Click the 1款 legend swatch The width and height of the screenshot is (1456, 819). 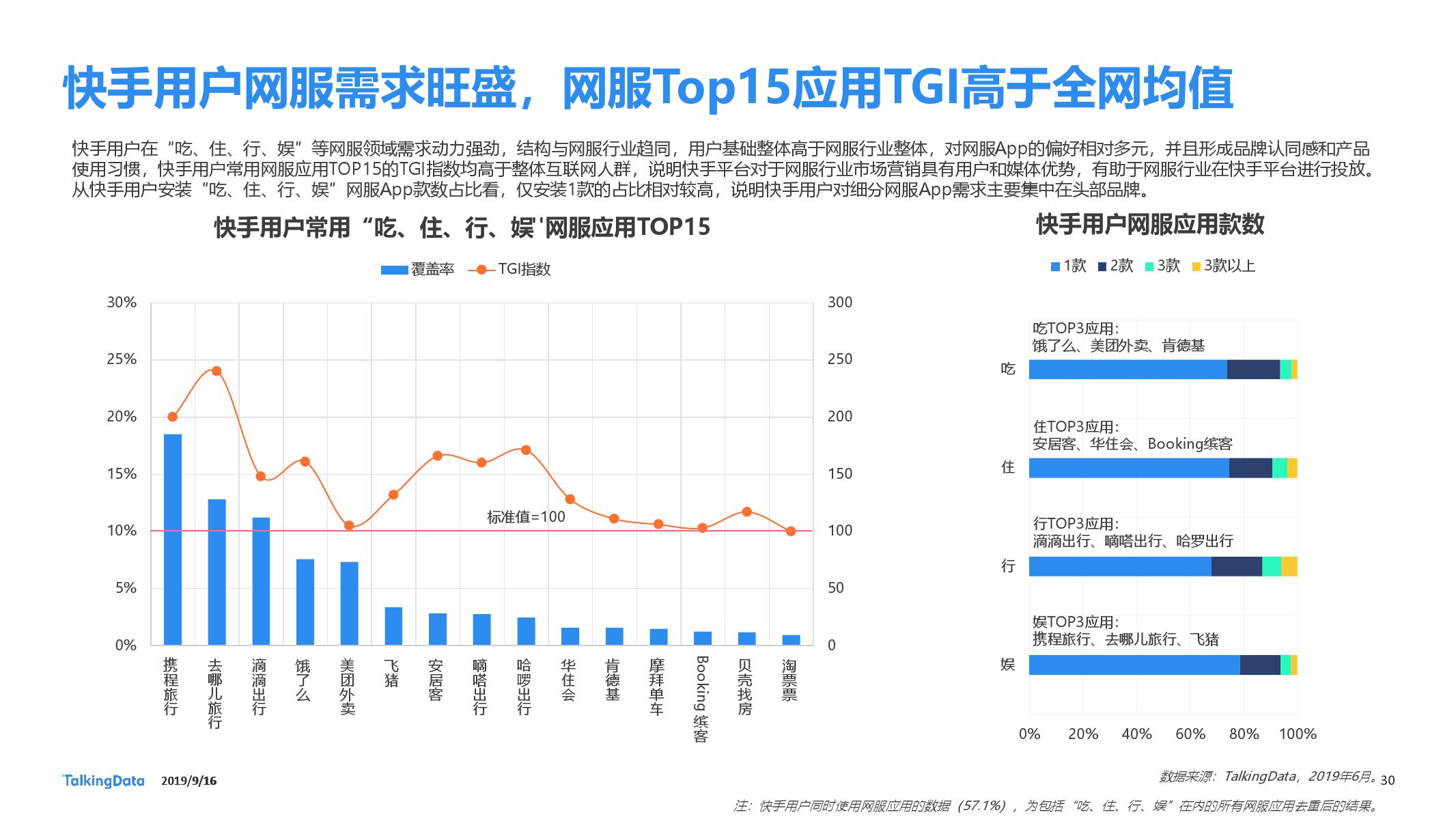(1055, 266)
